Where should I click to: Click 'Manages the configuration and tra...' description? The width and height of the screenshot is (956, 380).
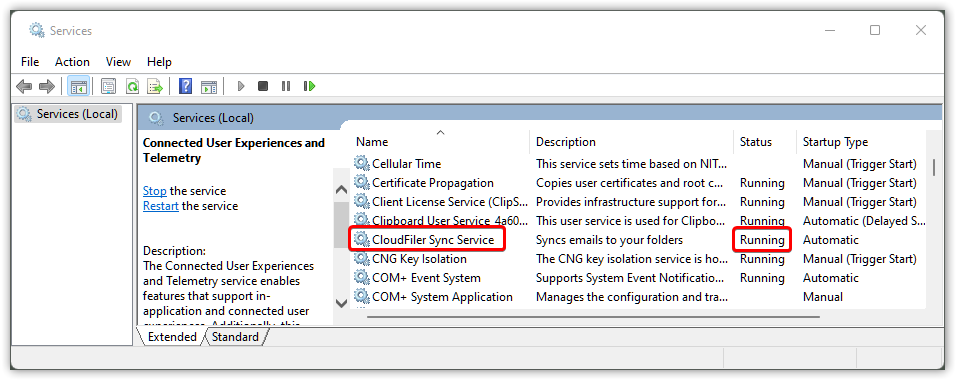(631, 296)
